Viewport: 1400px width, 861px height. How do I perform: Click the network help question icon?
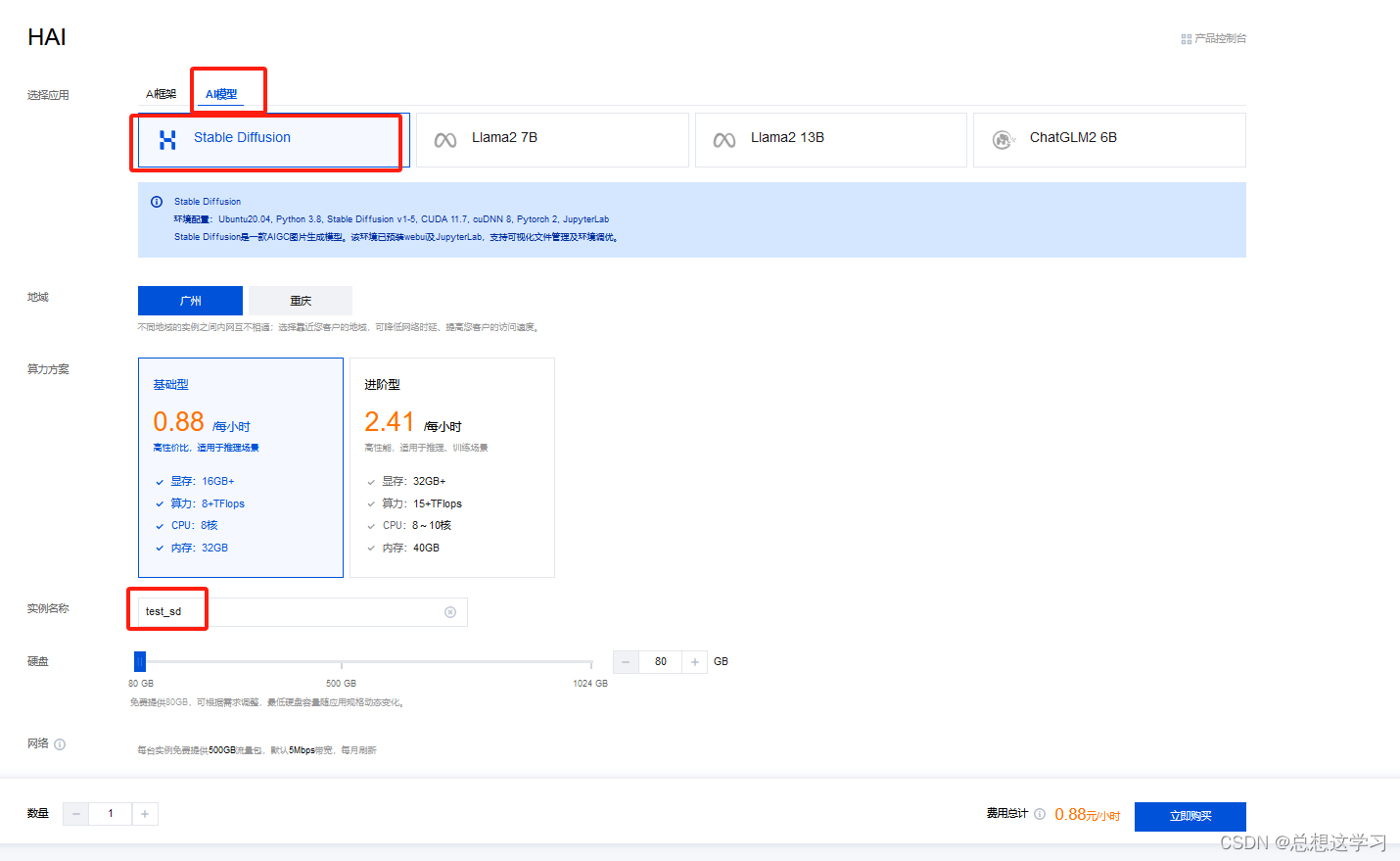60,744
